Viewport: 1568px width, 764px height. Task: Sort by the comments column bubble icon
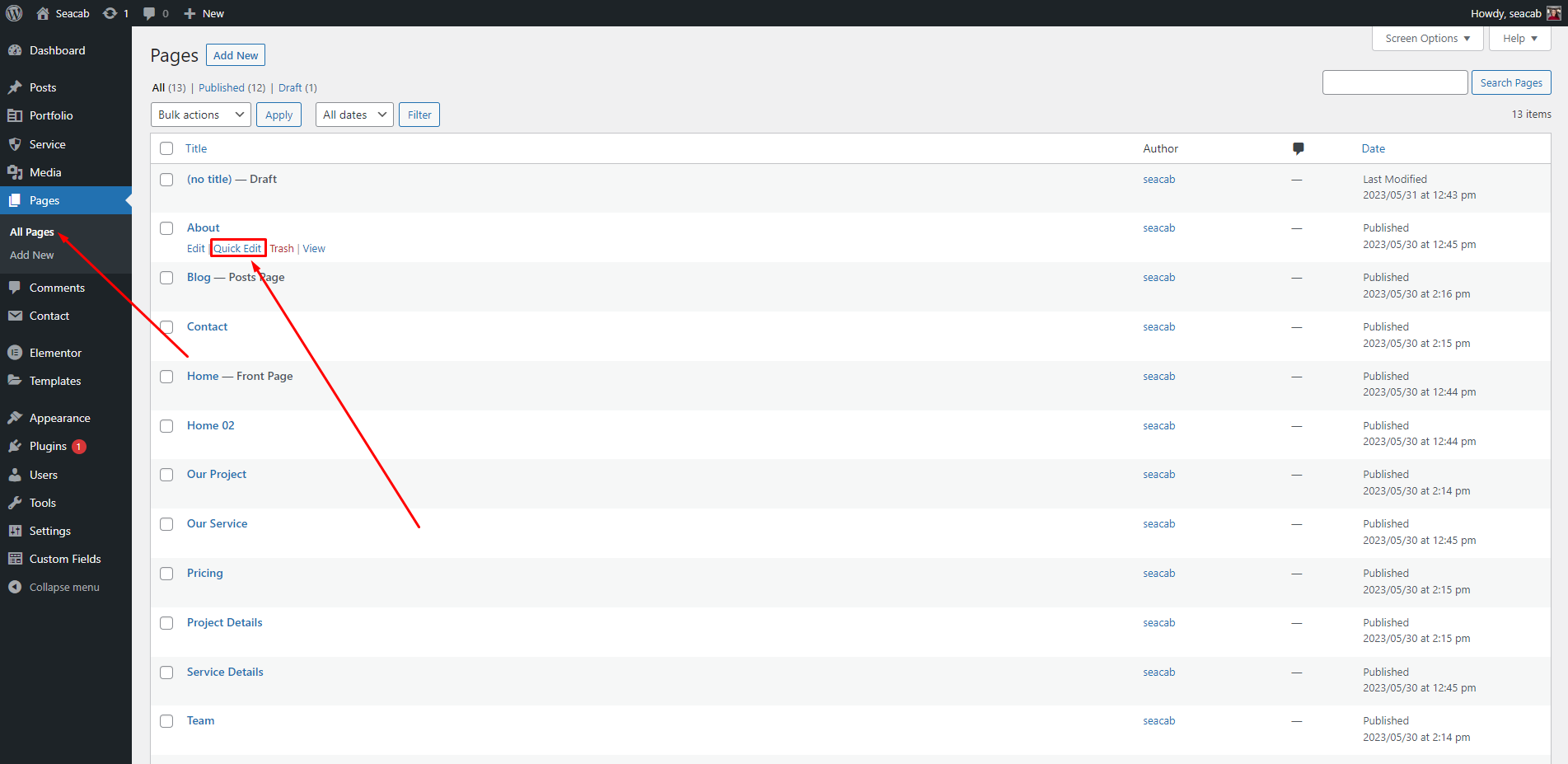[1298, 148]
